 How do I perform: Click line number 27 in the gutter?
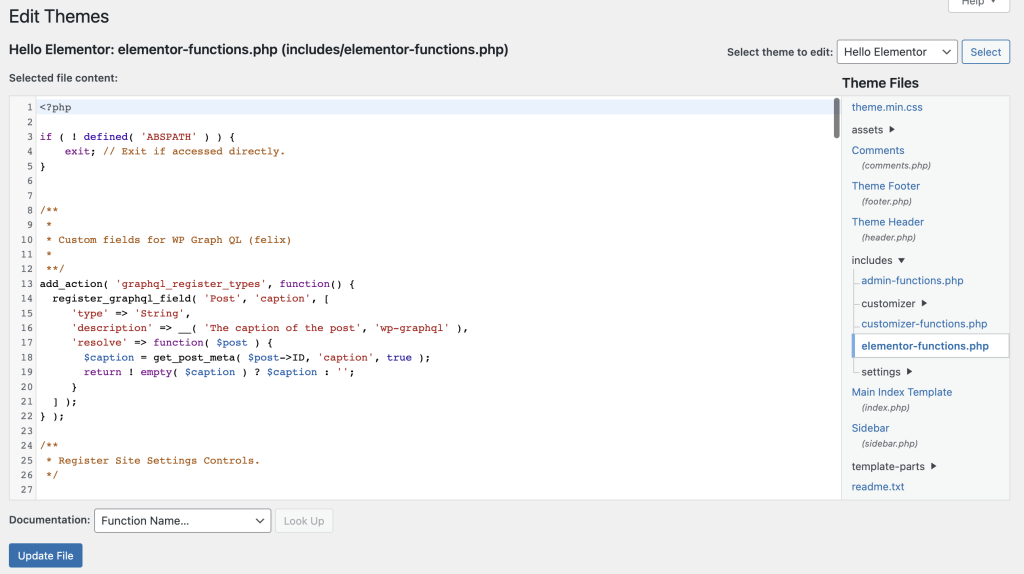pos(26,489)
